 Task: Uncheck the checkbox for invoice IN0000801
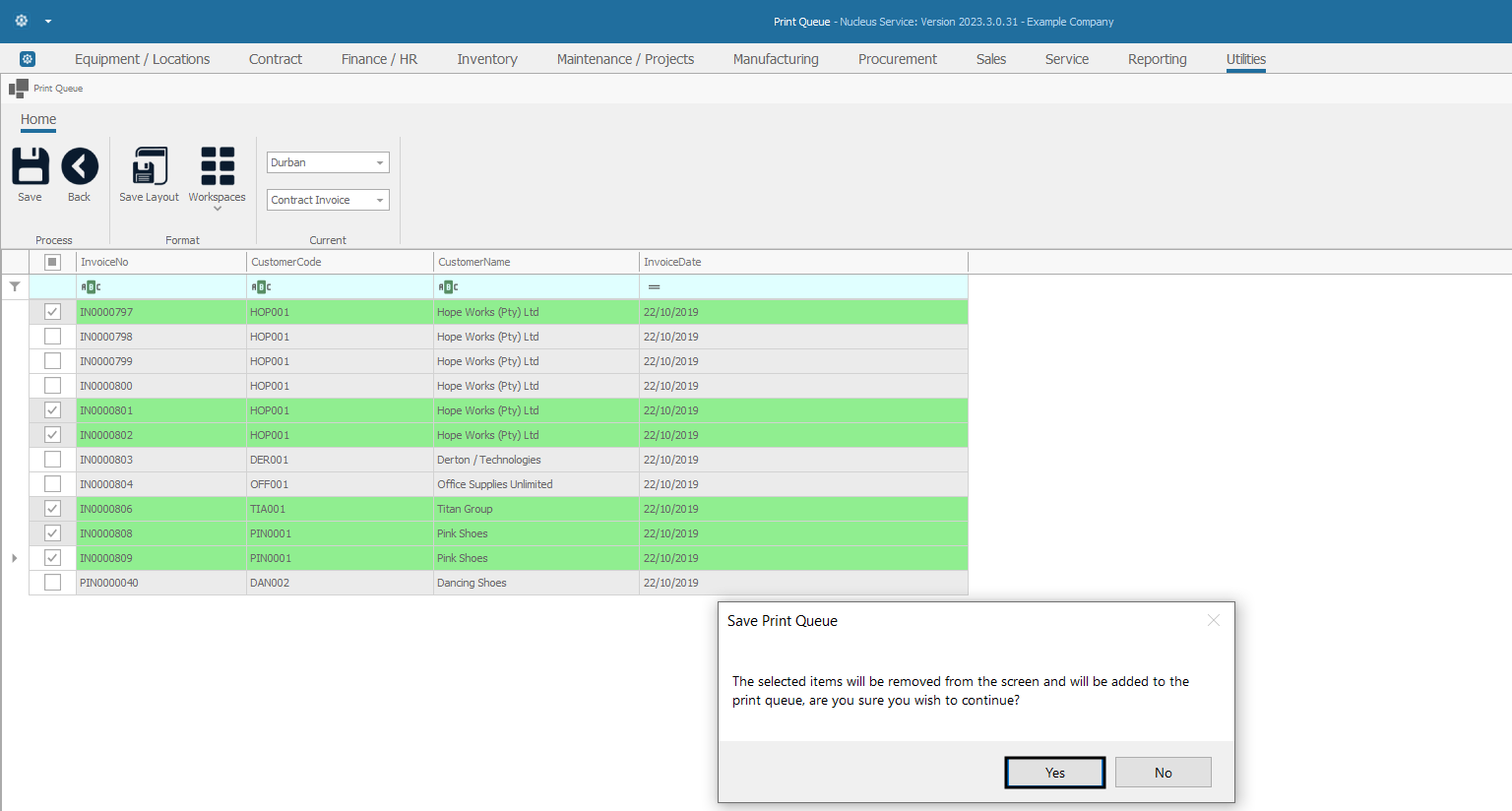point(53,410)
